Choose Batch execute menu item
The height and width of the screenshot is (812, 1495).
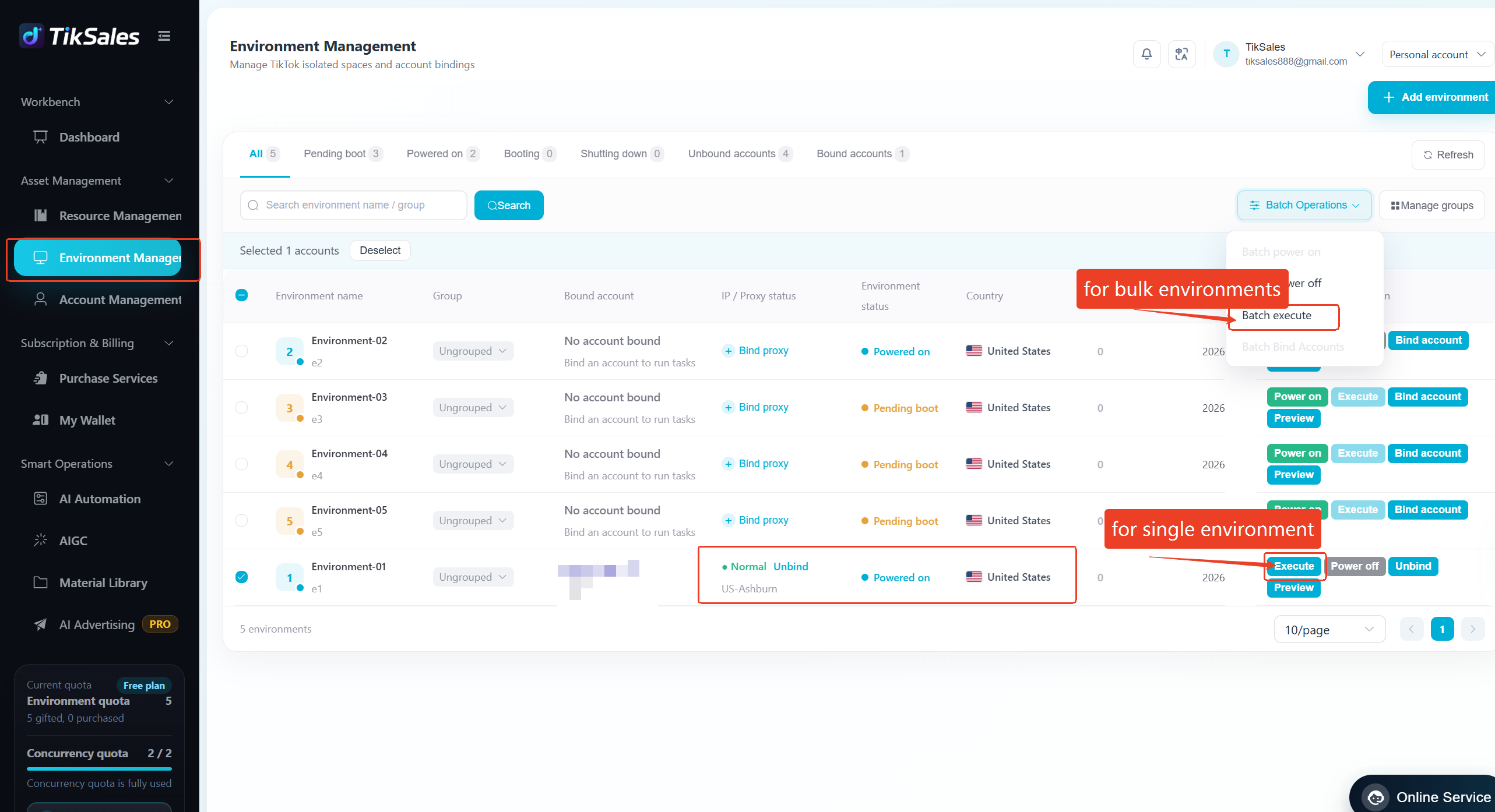(x=1276, y=315)
